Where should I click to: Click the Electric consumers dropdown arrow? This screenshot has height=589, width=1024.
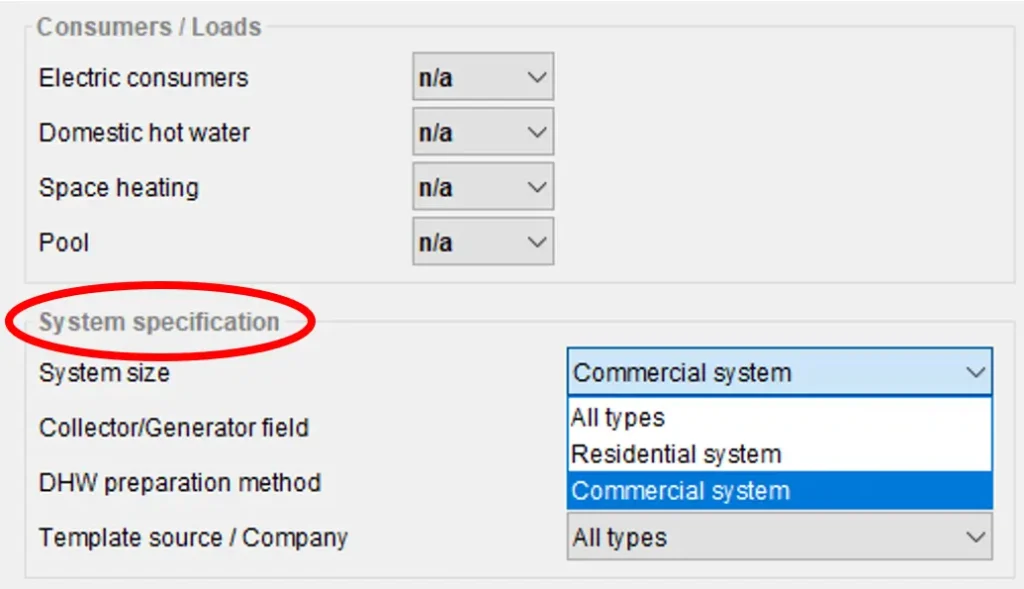pos(537,78)
